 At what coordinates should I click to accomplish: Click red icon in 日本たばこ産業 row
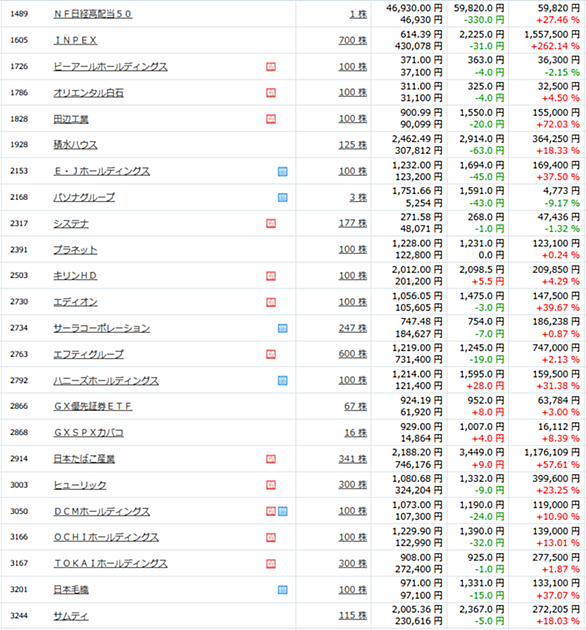[271, 459]
